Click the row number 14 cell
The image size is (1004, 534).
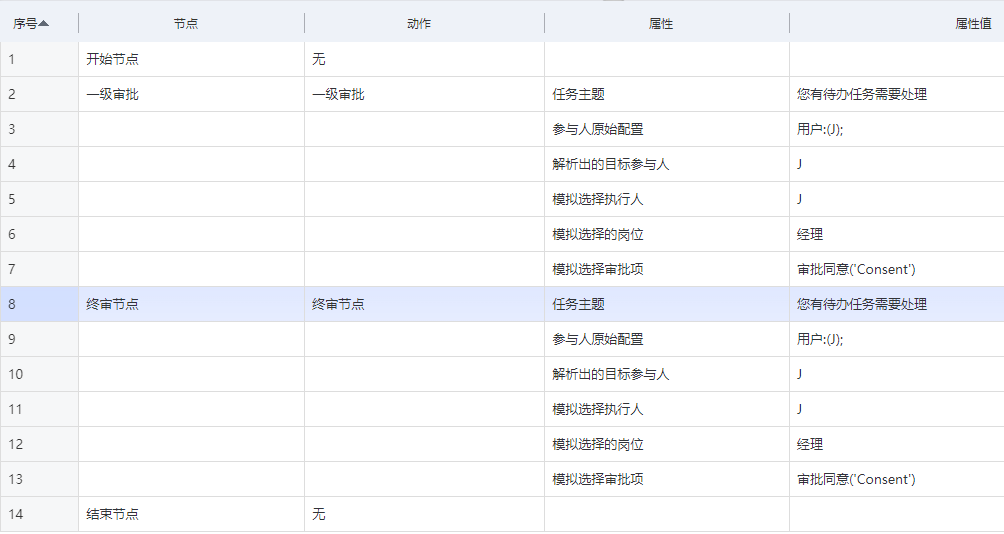[x=16, y=514]
